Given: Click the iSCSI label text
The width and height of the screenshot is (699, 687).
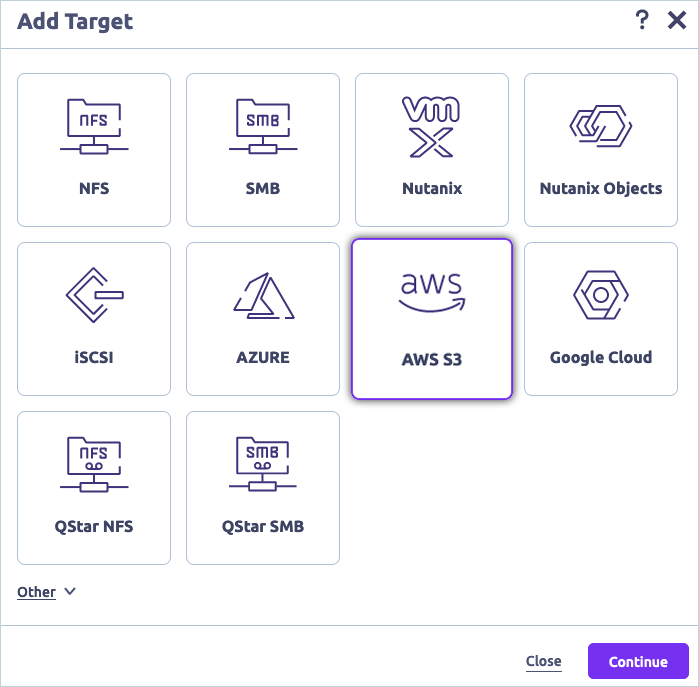Looking at the screenshot, I should click(94, 357).
